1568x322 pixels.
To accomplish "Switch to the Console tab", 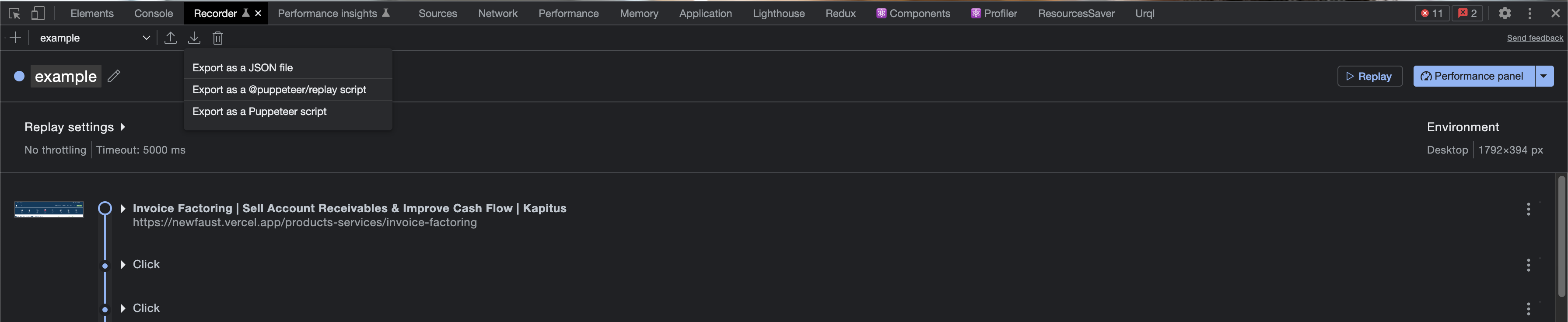I will tap(154, 13).
